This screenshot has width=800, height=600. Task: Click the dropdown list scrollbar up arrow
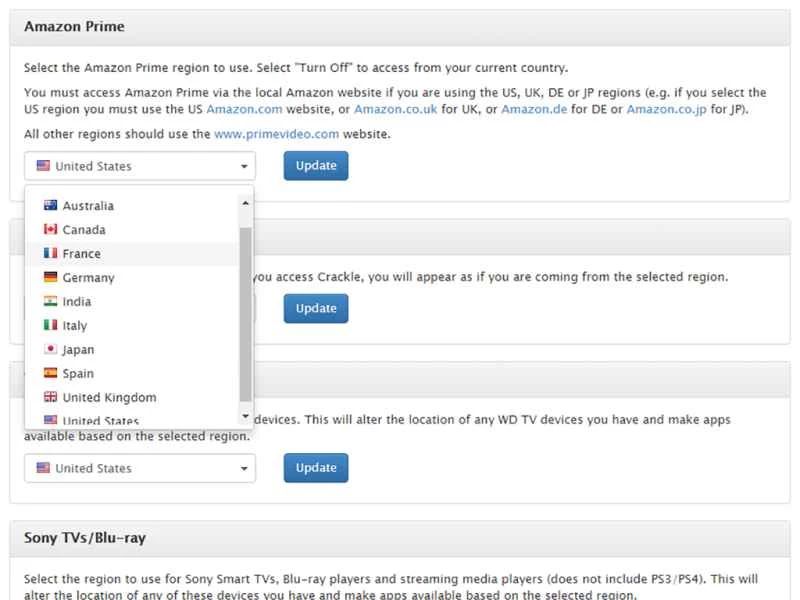pos(246,202)
